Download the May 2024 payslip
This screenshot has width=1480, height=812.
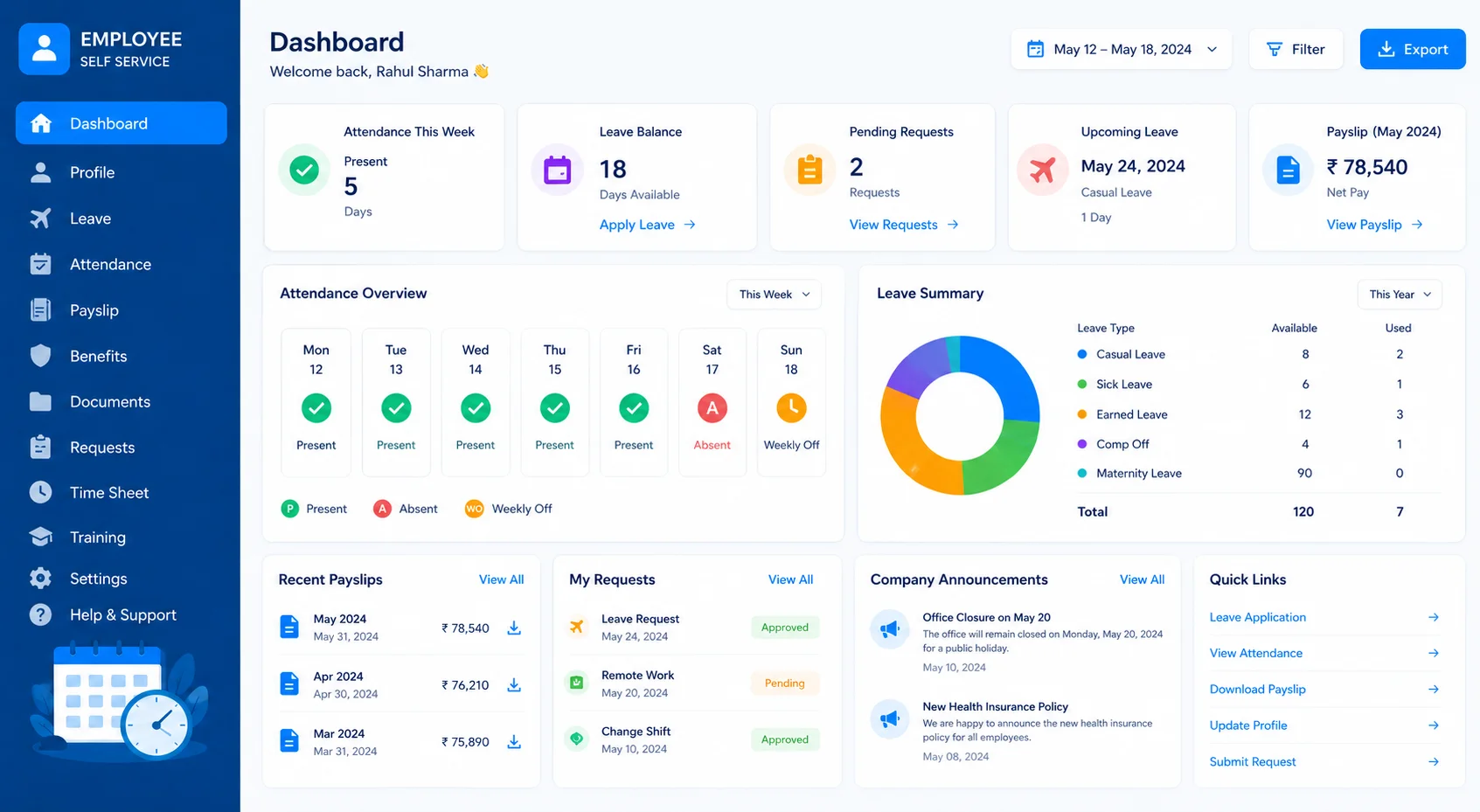pos(514,628)
